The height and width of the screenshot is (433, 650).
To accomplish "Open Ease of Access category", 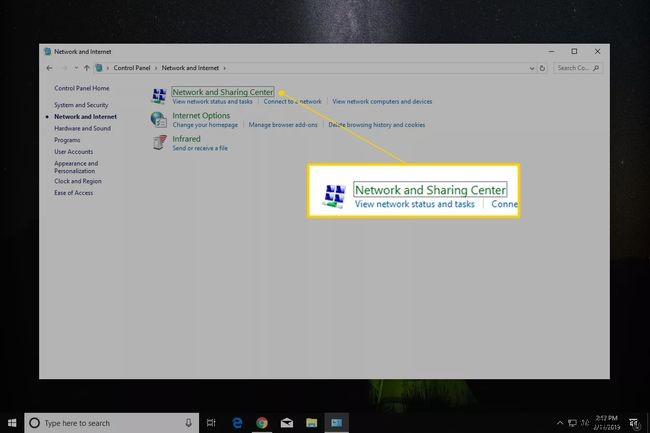I will [x=74, y=193].
